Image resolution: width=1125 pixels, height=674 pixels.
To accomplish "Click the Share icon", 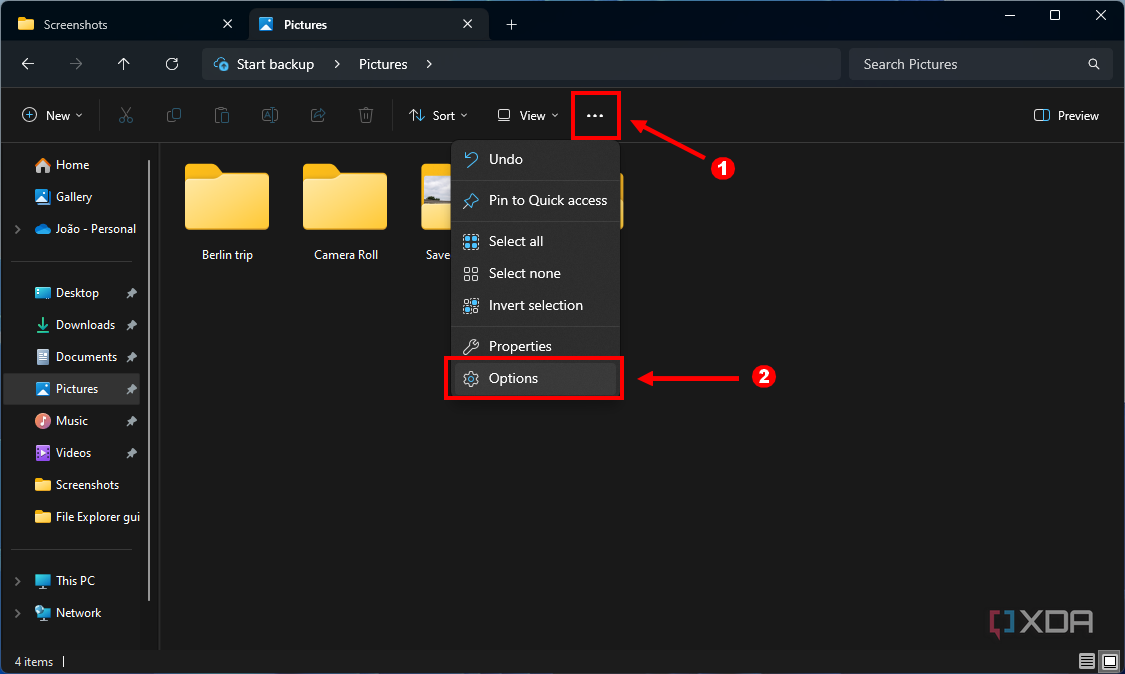I will [317, 115].
